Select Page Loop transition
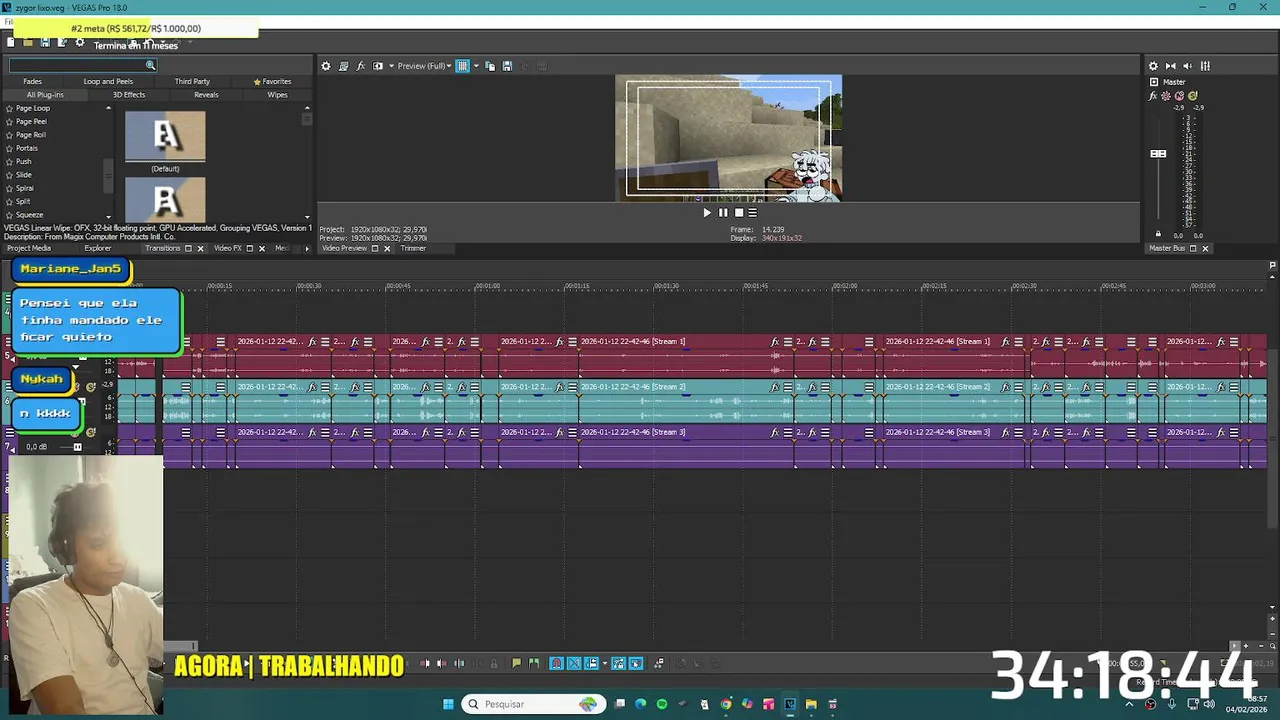This screenshot has height=720, width=1280. point(33,108)
